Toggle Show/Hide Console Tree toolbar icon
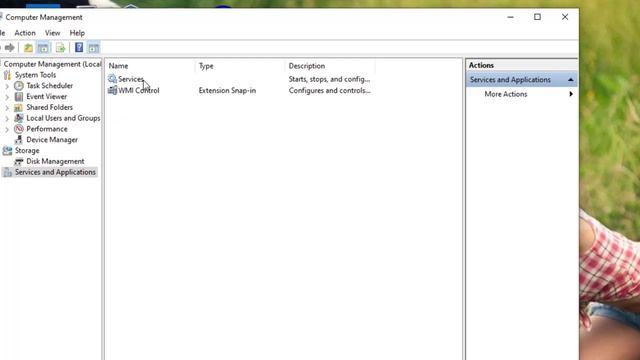Screen dimensions: 640x360 coord(43,48)
